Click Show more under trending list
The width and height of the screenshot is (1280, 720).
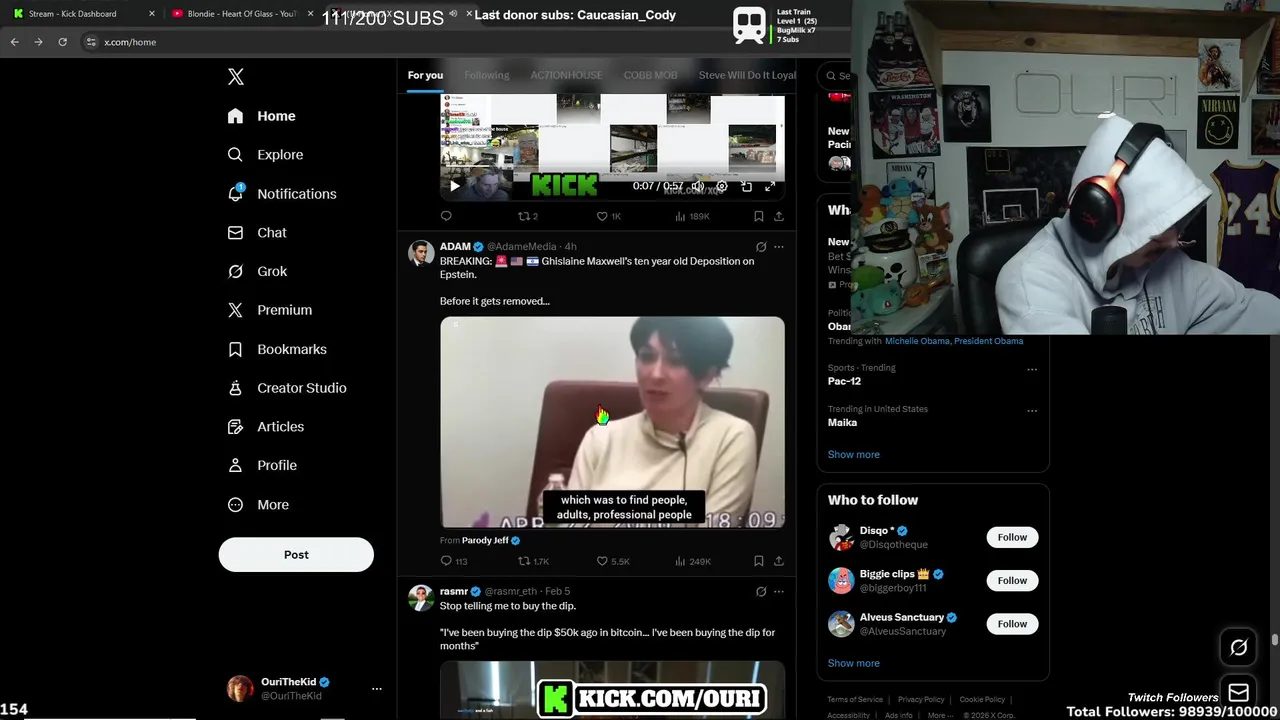853,455
